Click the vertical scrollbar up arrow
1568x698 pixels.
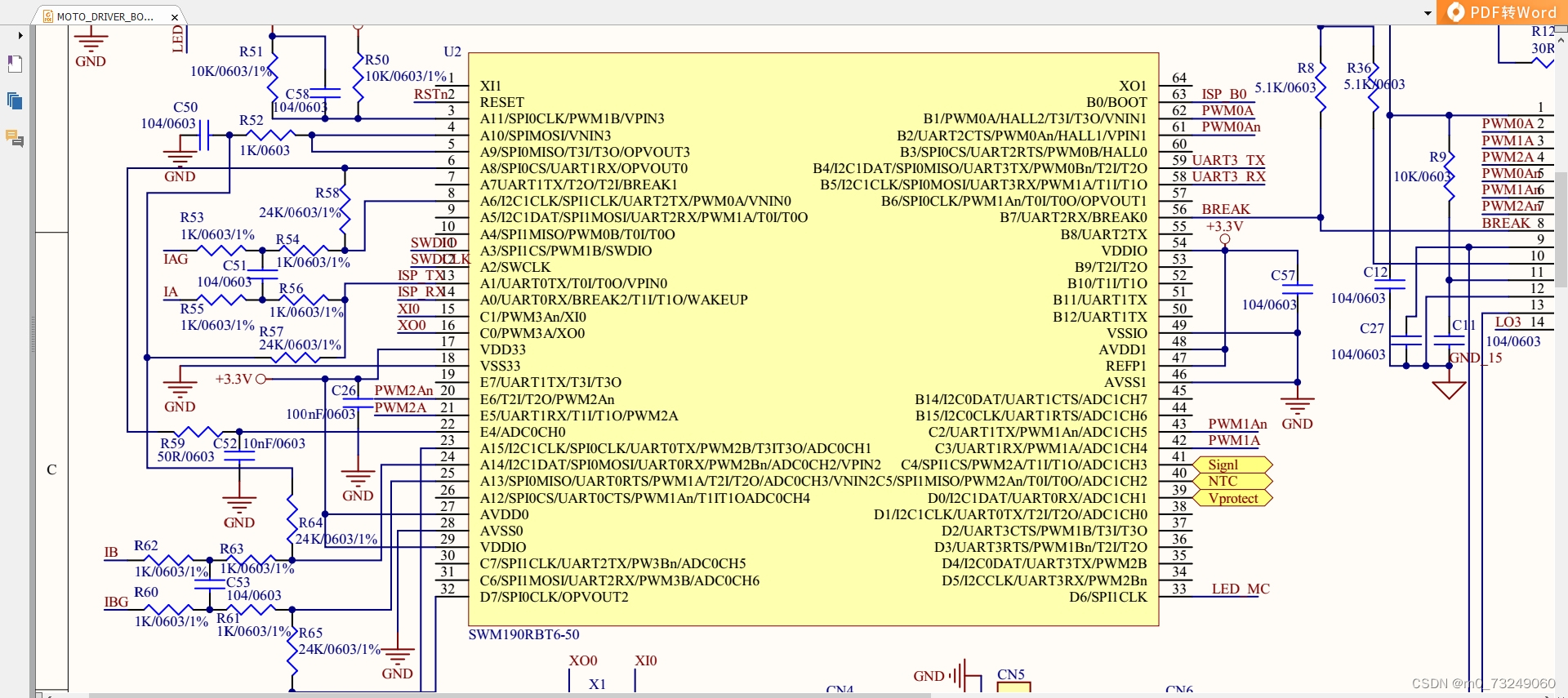point(1561,38)
